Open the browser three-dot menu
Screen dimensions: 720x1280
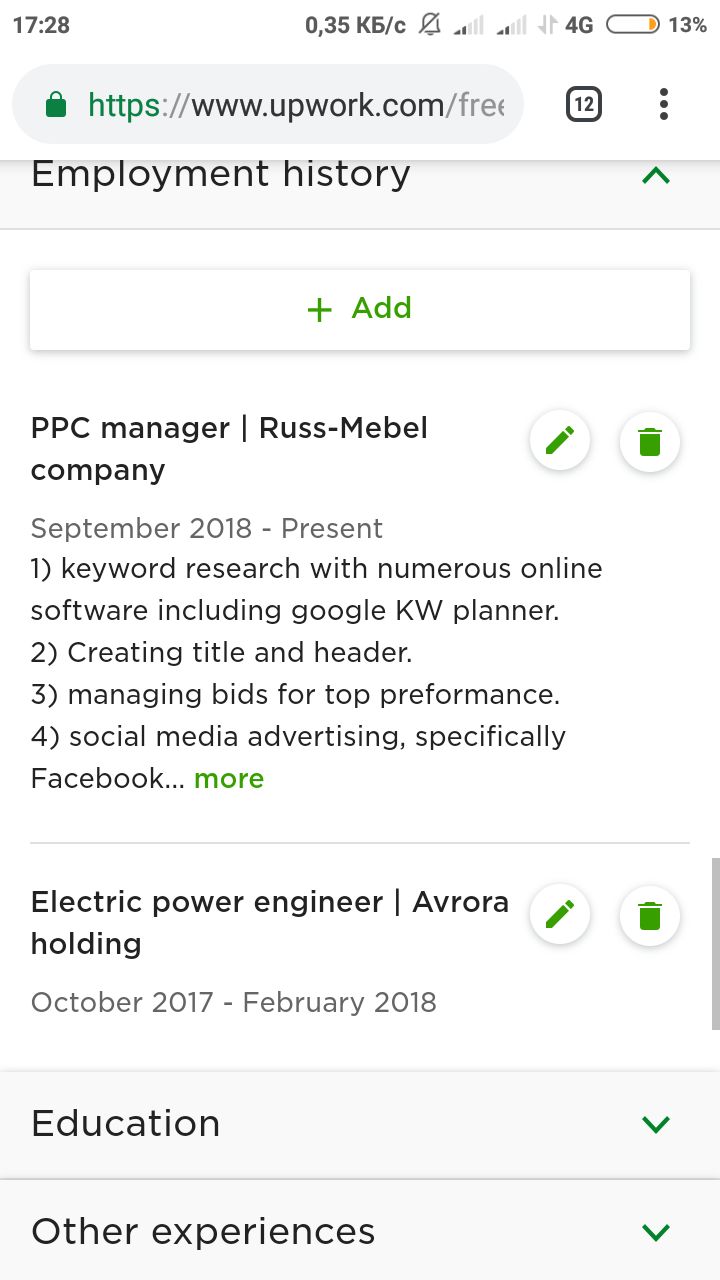pyautogui.click(x=664, y=104)
